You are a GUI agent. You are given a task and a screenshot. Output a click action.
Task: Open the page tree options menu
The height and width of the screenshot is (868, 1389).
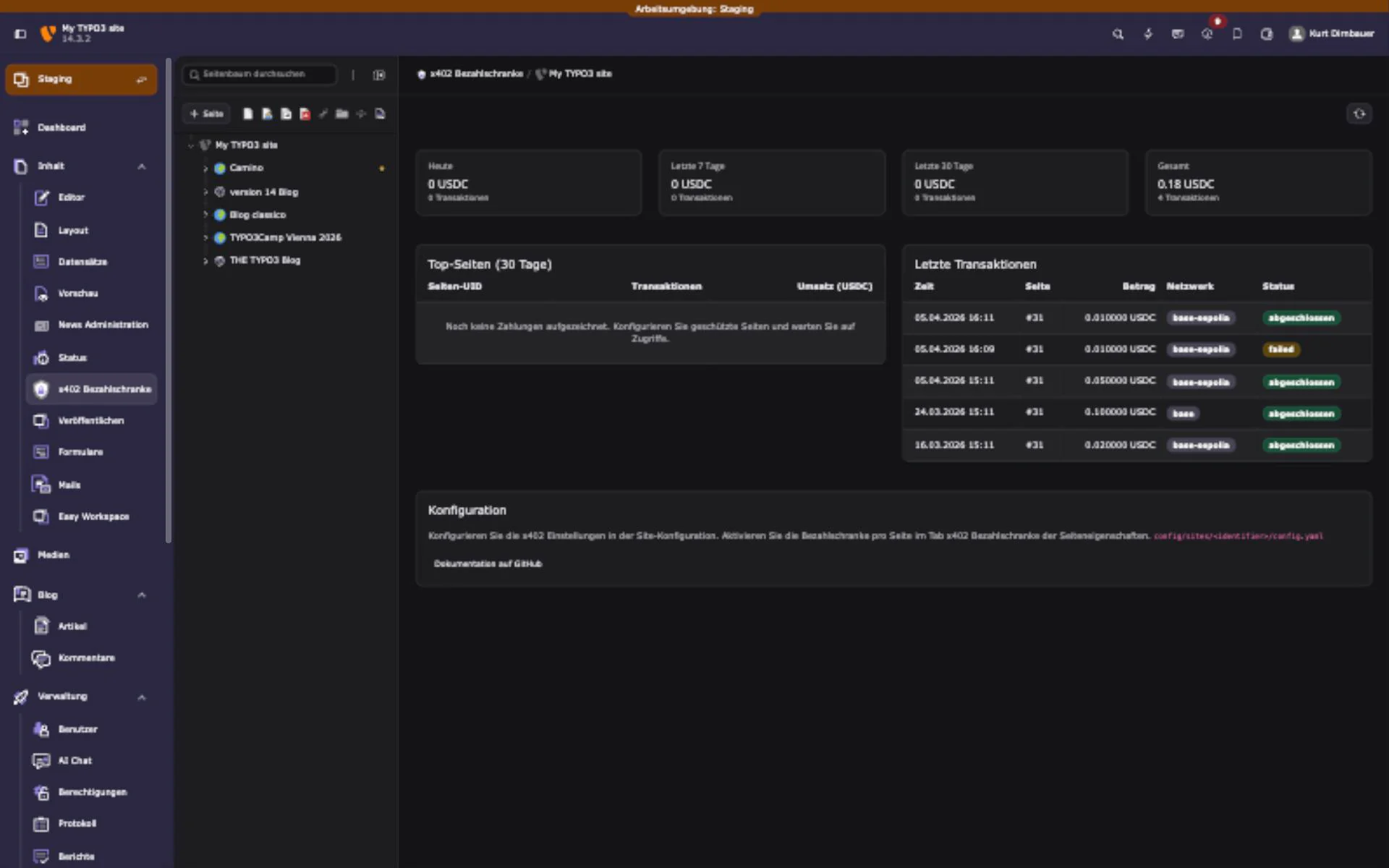[x=353, y=75]
